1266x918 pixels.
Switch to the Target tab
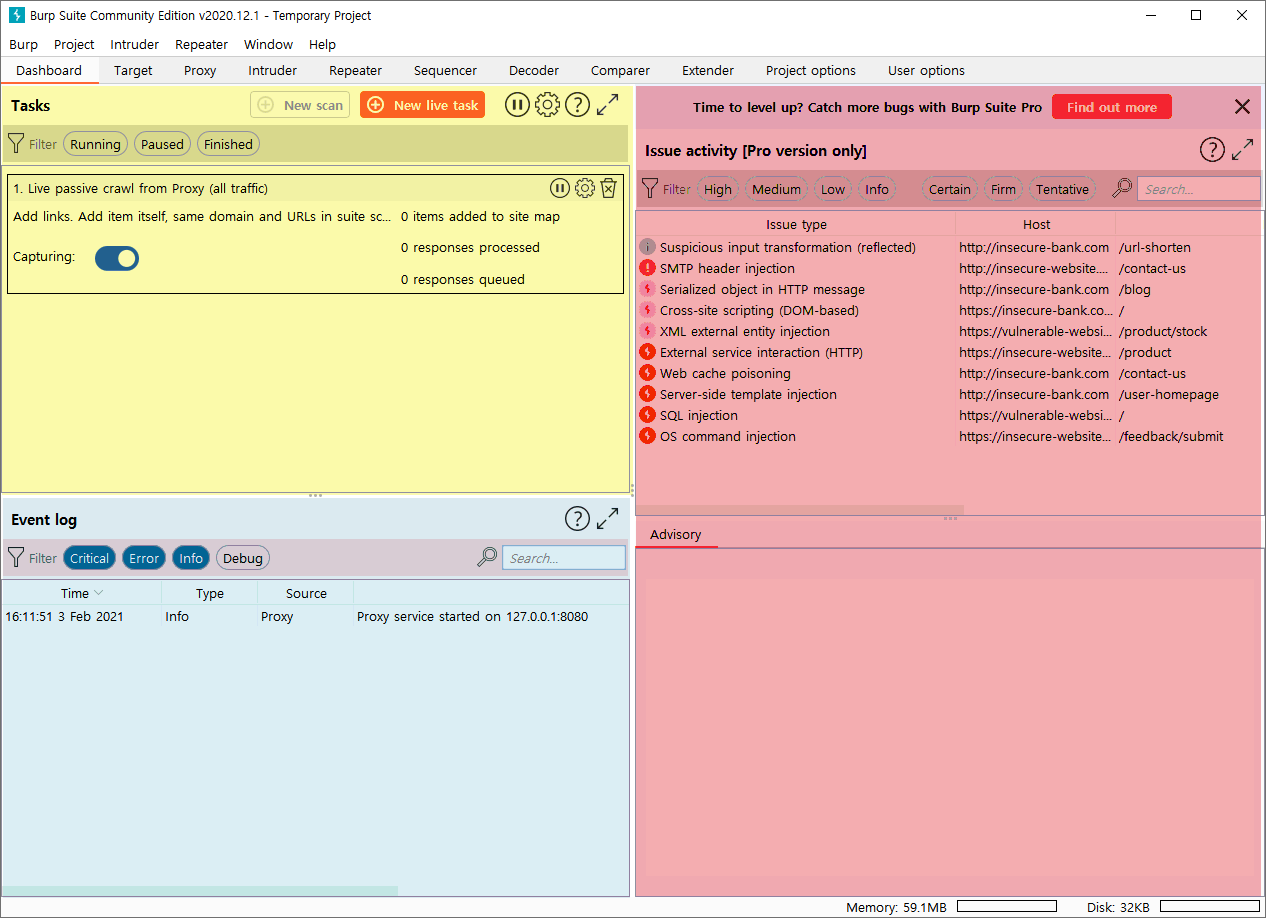click(133, 70)
